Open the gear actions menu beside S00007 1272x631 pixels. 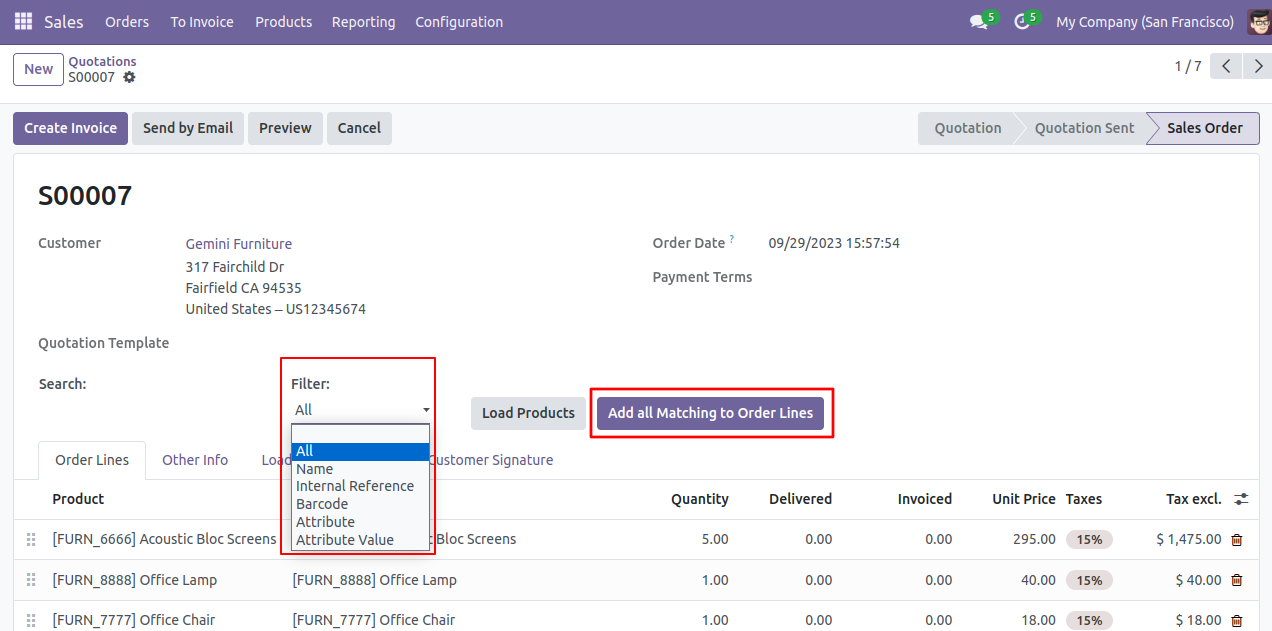tap(129, 77)
